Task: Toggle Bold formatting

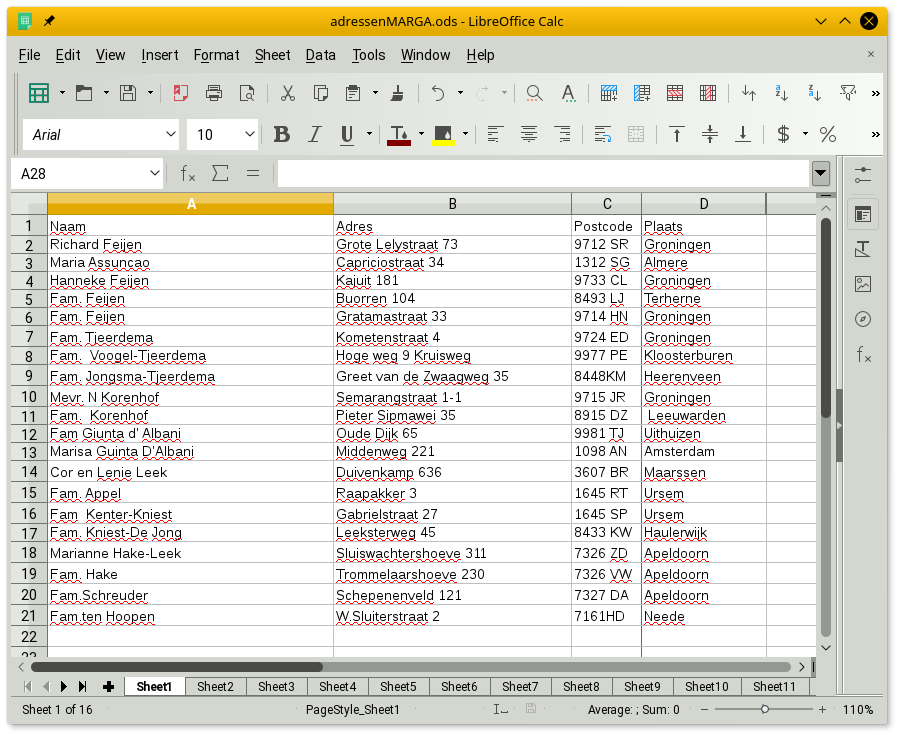Action: 282,134
